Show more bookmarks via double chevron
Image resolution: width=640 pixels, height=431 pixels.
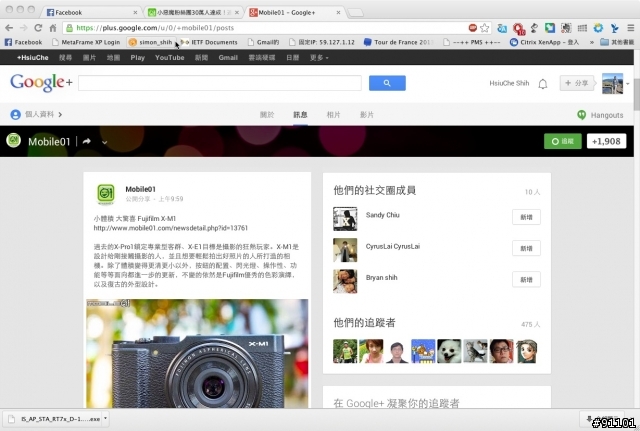tap(591, 42)
